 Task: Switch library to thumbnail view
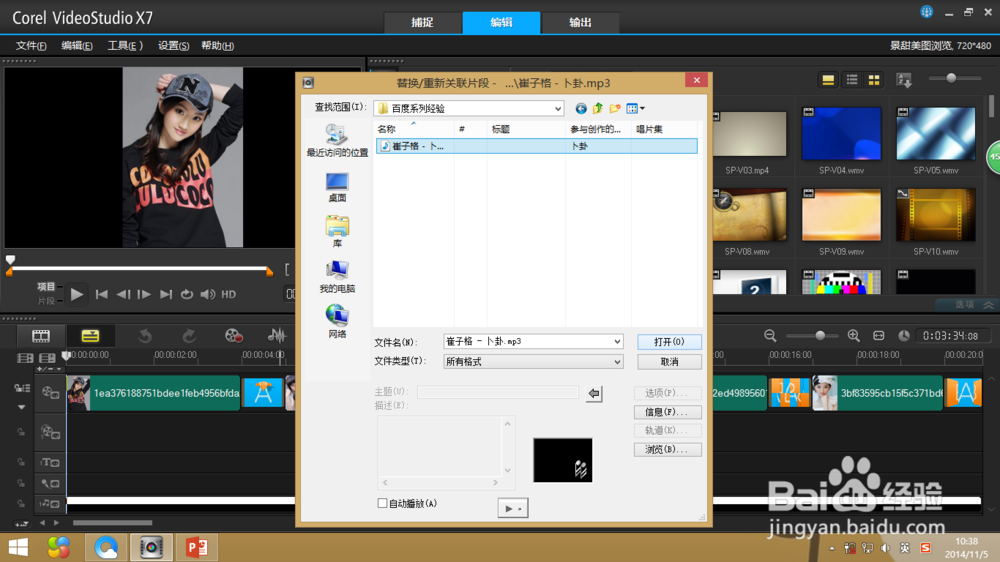click(x=874, y=80)
